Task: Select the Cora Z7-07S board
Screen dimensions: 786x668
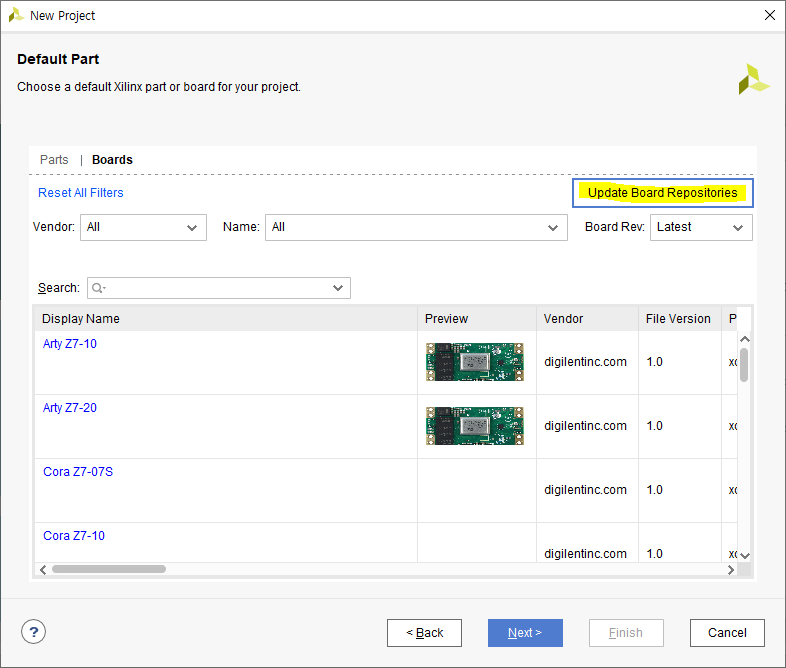Action: [78, 472]
